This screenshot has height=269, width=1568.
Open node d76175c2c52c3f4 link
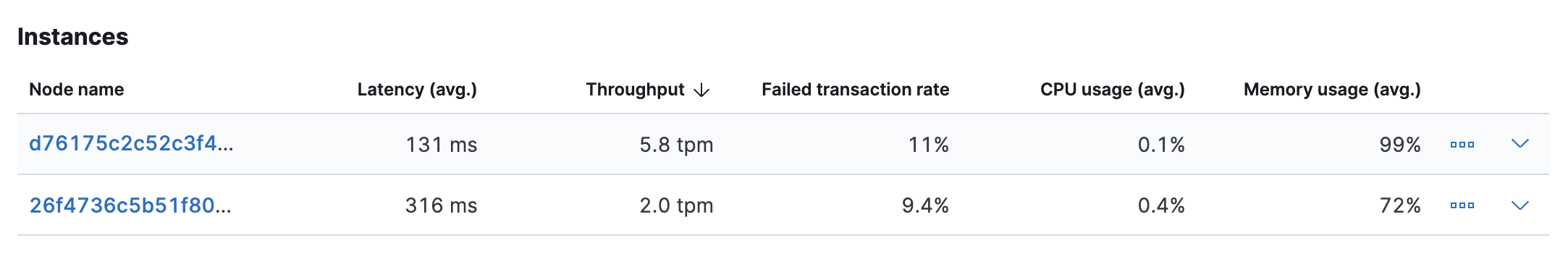point(131,143)
